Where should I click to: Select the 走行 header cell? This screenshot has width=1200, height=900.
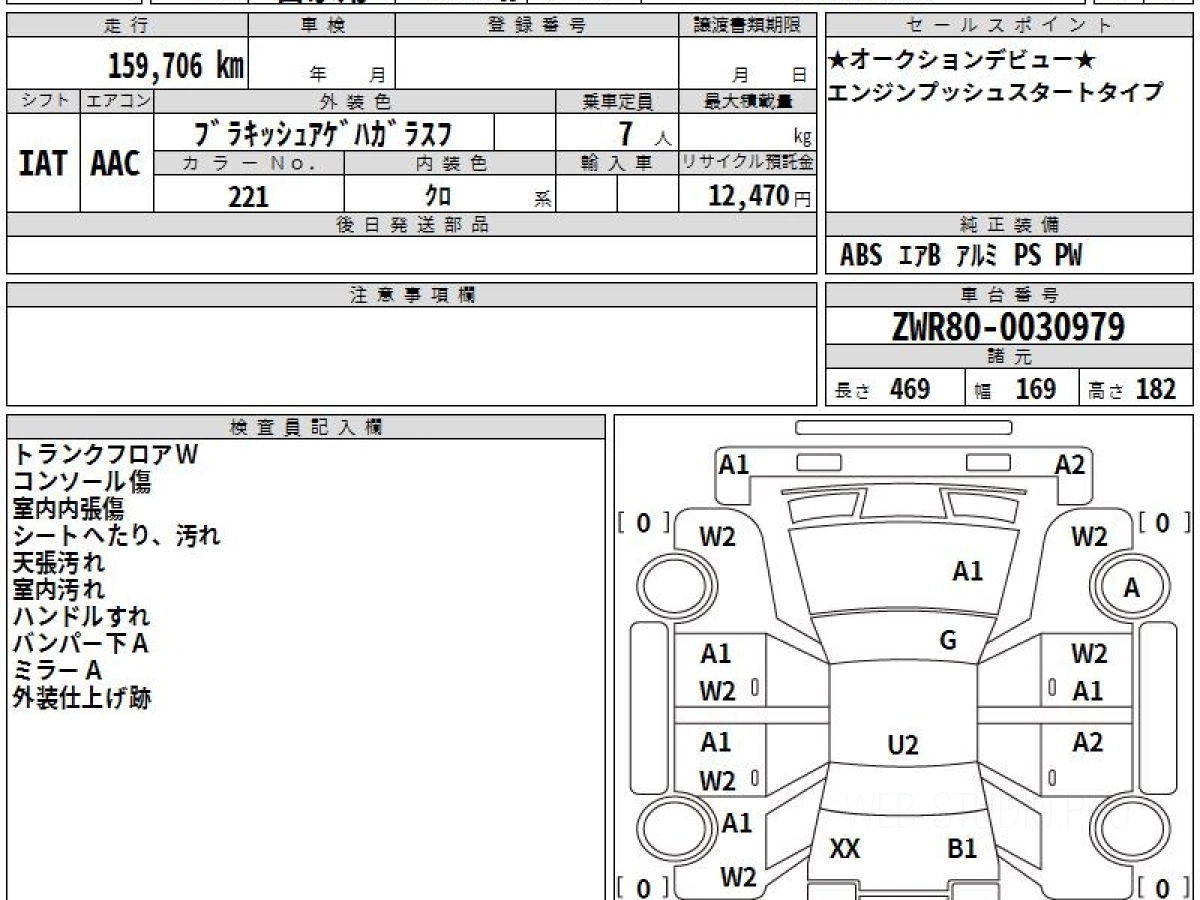[x=127, y=26]
